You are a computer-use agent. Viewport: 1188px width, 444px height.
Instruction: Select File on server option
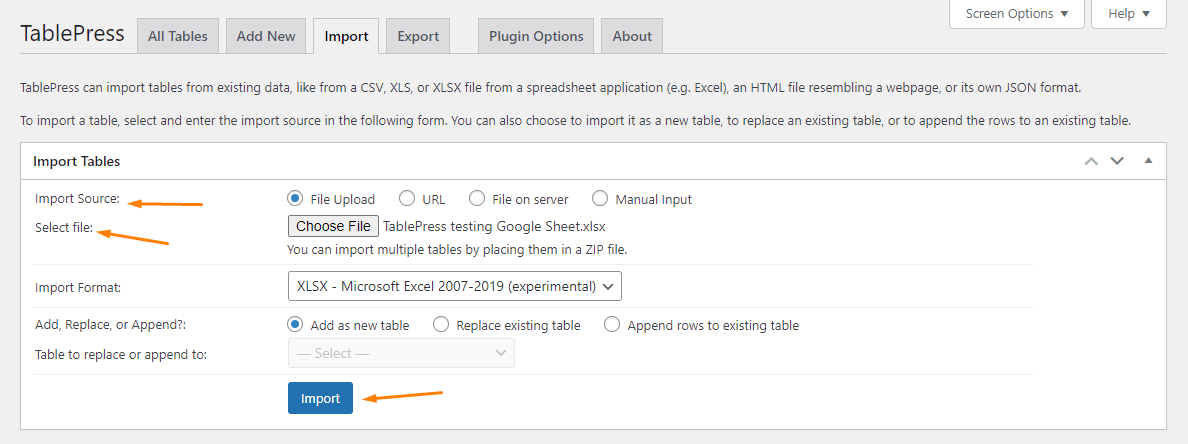pyautogui.click(x=477, y=199)
